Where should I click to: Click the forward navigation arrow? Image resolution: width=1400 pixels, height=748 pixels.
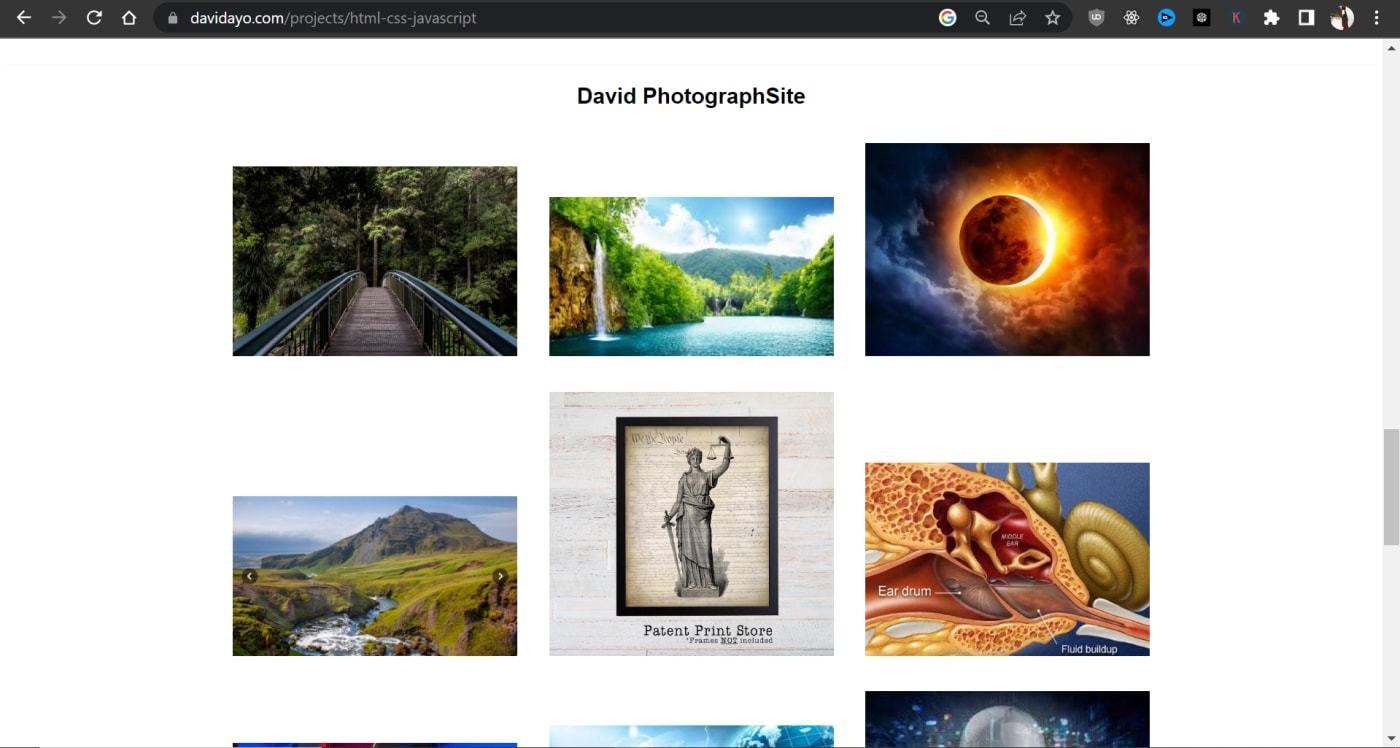pyautogui.click(x=59, y=18)
